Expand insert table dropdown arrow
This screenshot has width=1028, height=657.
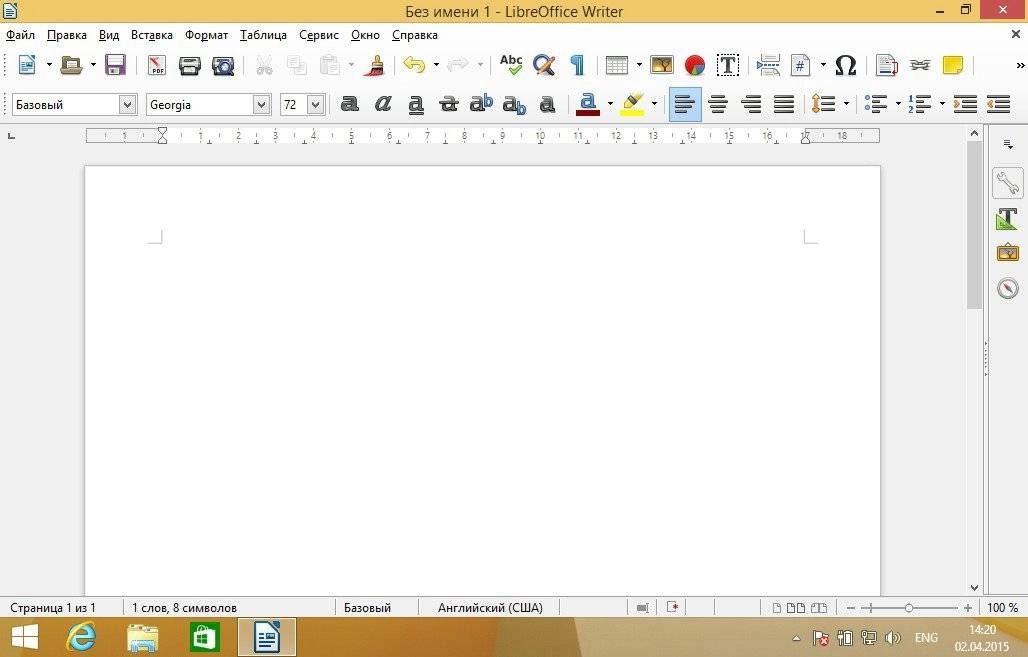point(639,65)
